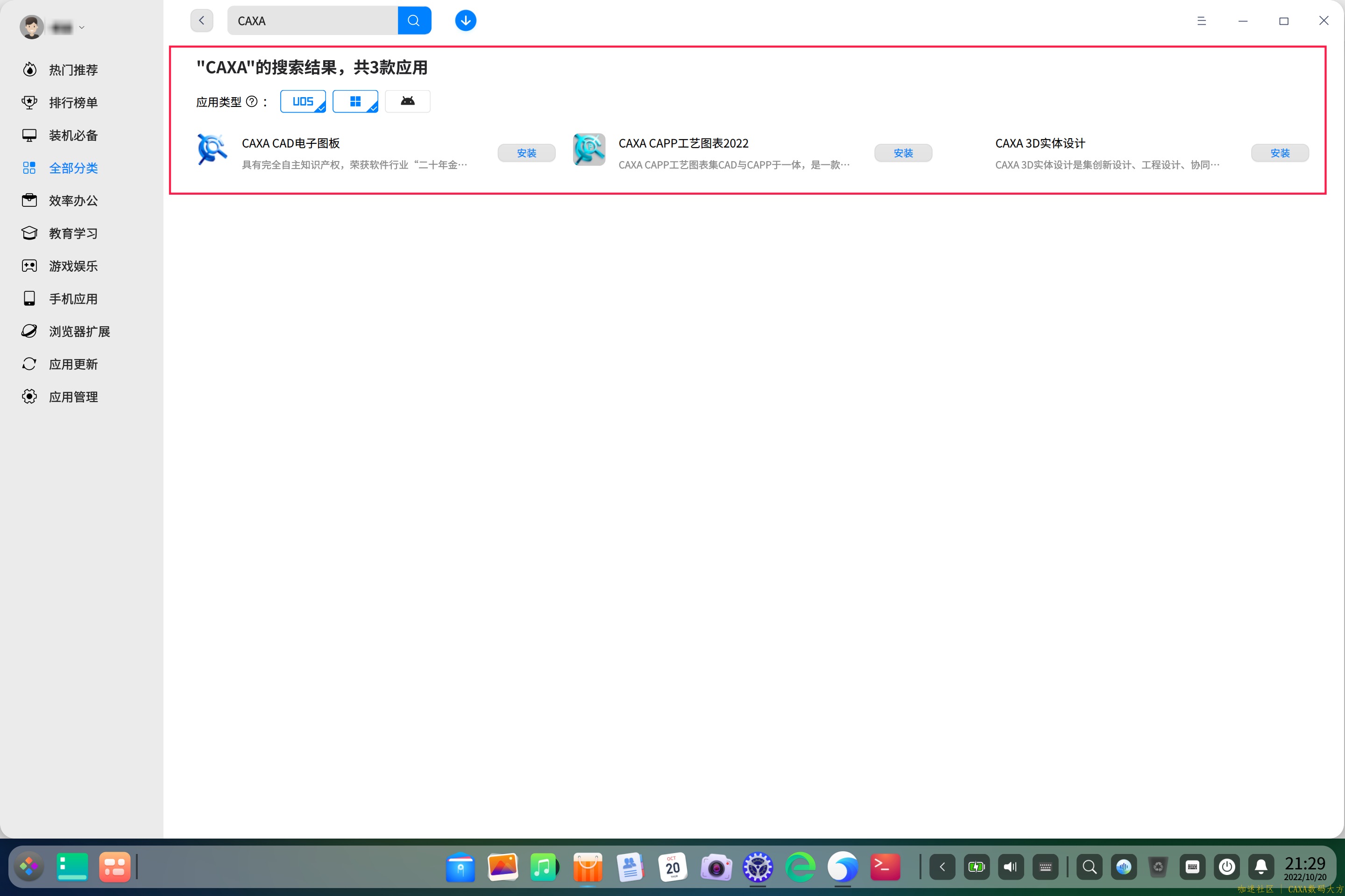The image size is (1345, 896).
Task: Click the search magnifier button
Action: pos(414,21)
